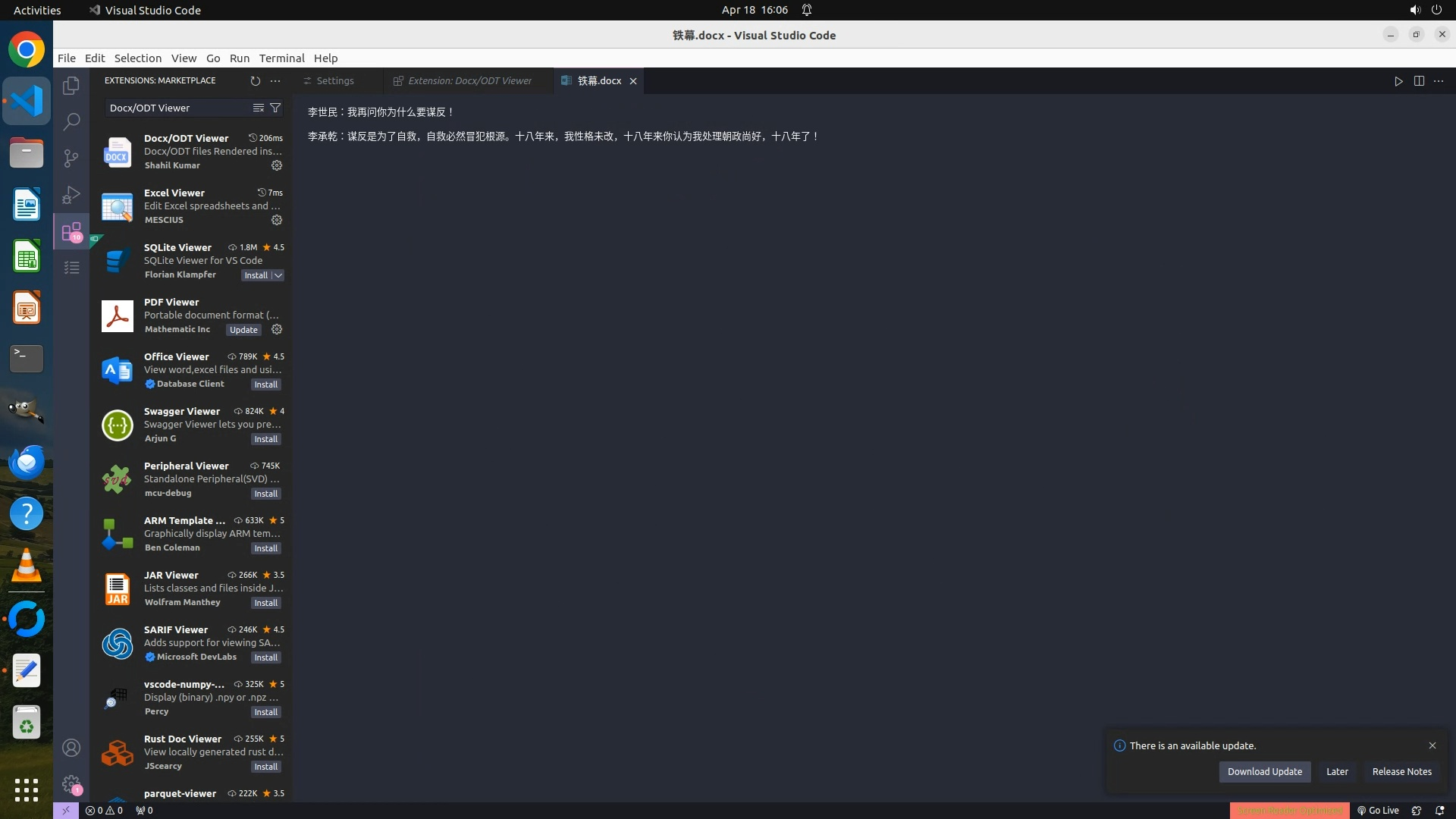Click the split editor right icon

pyautogui.click(x=1419, y=81)
